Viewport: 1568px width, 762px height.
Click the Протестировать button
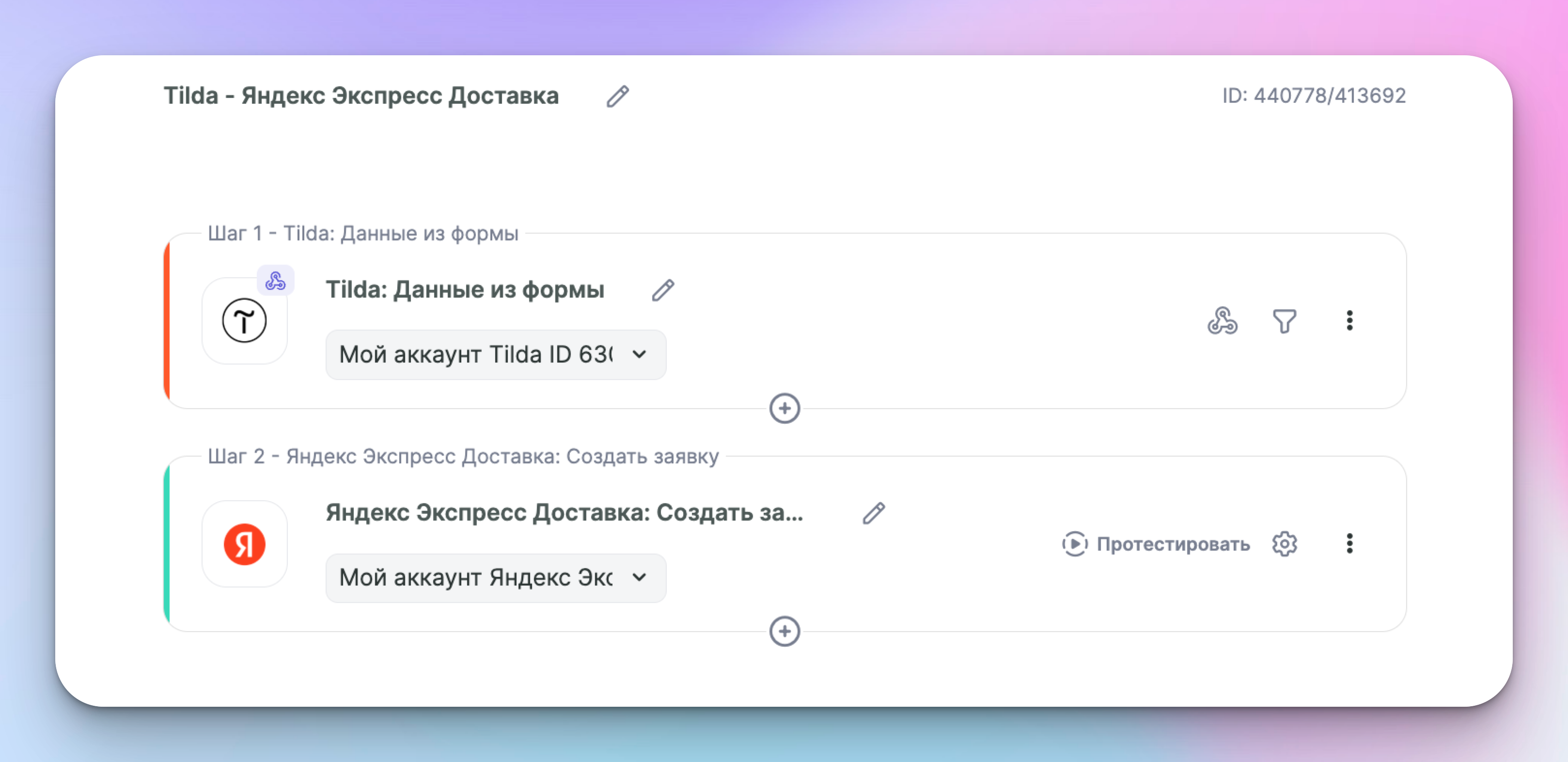click(1155, 544)
